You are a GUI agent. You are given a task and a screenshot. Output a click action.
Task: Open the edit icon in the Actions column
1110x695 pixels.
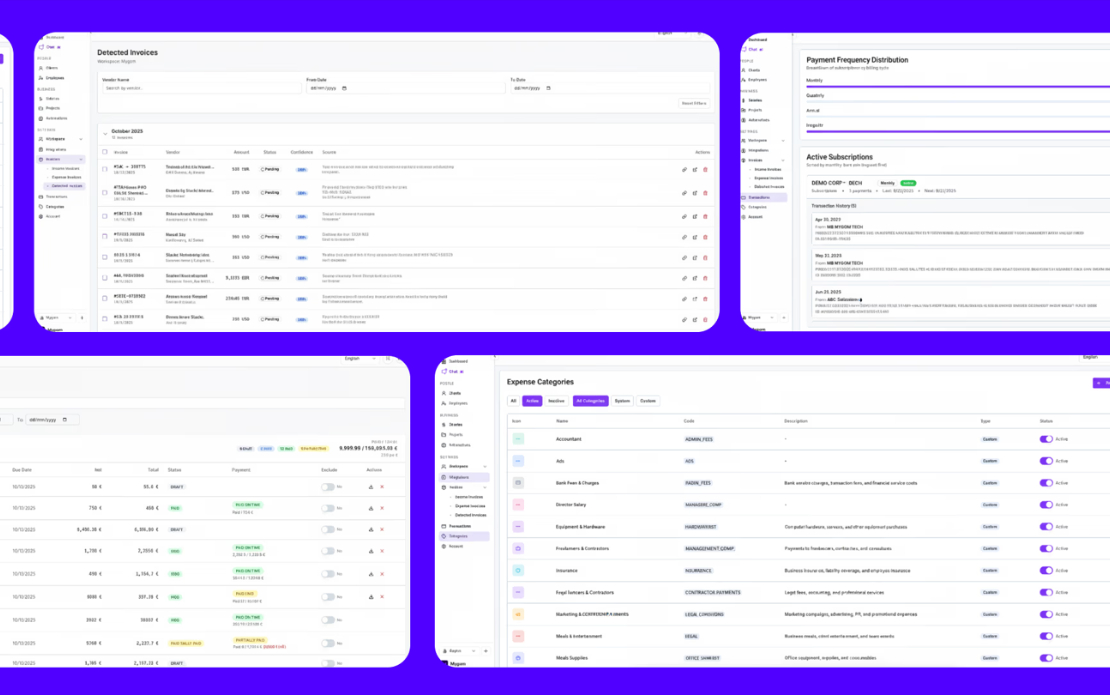coord(695,170)
